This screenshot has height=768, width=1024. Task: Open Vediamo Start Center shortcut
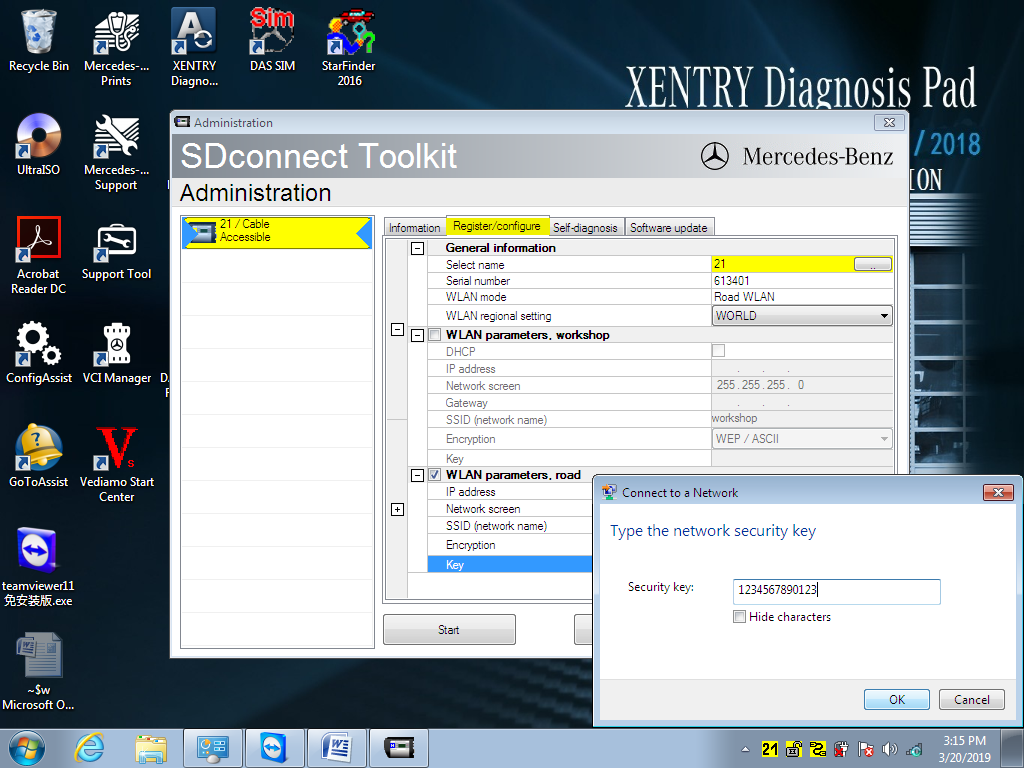coord(116,464)
